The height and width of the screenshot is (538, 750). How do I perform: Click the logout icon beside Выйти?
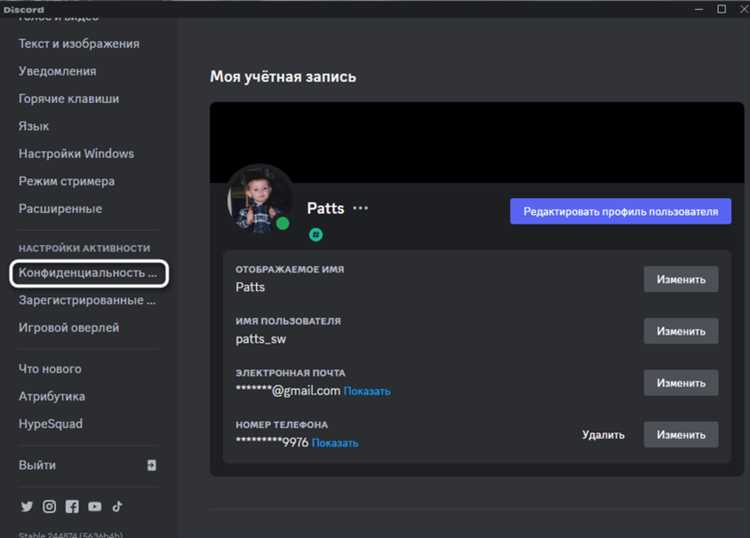click(151, 465)
